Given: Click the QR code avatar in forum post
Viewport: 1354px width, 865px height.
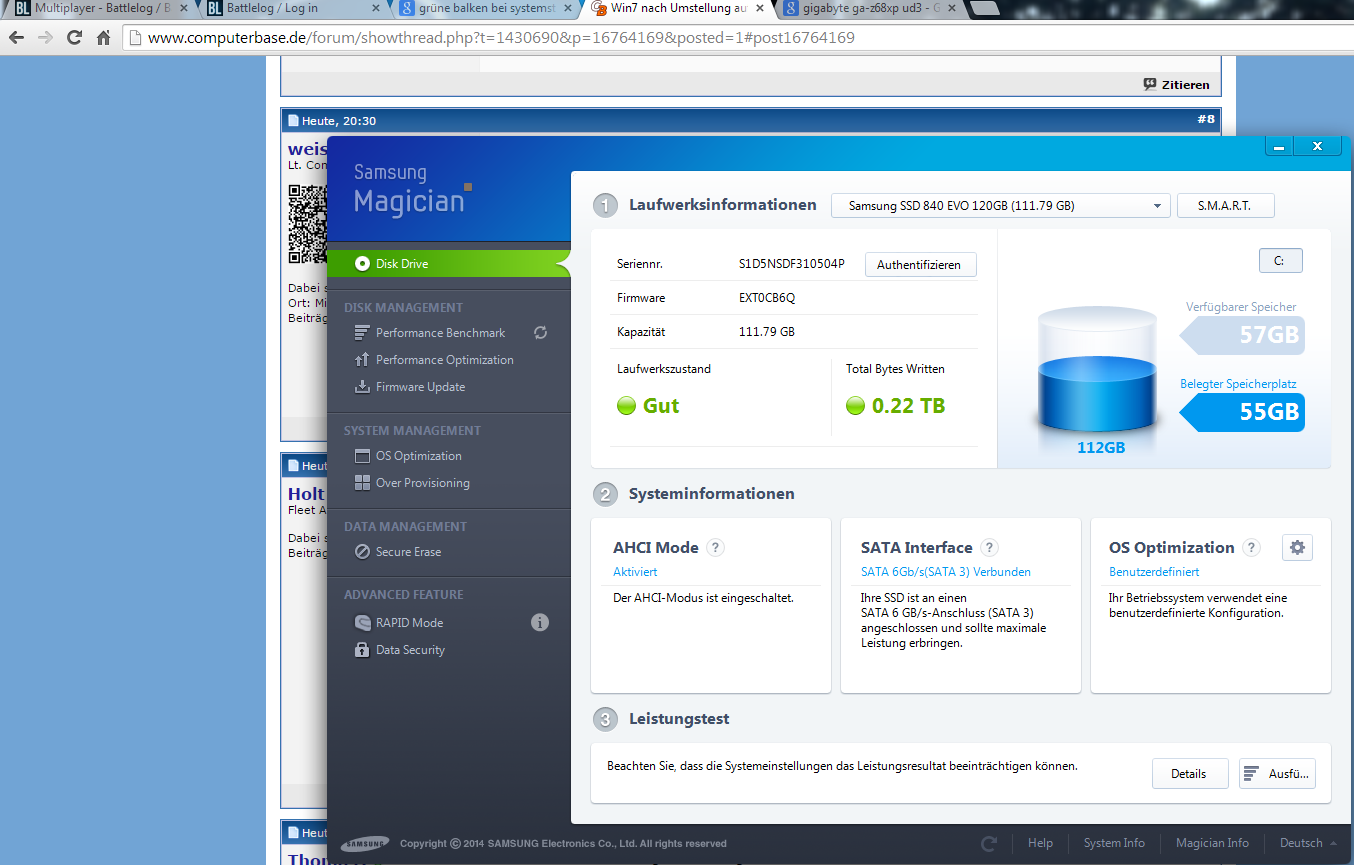Looking at the screenshot, I should [x=308, y=223].
